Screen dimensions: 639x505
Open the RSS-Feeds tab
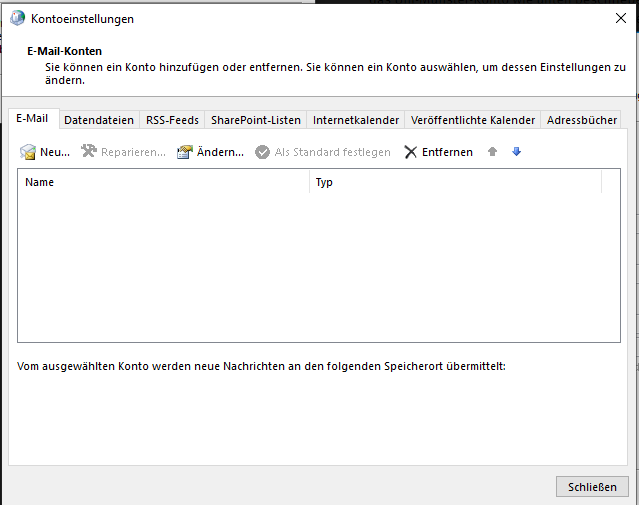tap(172, 120)
